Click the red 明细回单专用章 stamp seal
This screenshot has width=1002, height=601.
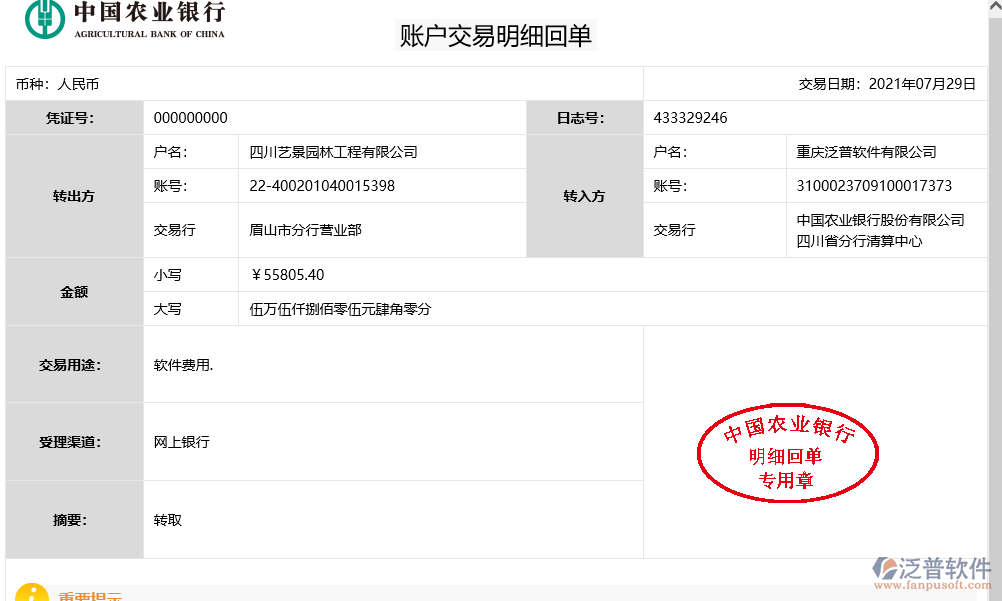788,452
